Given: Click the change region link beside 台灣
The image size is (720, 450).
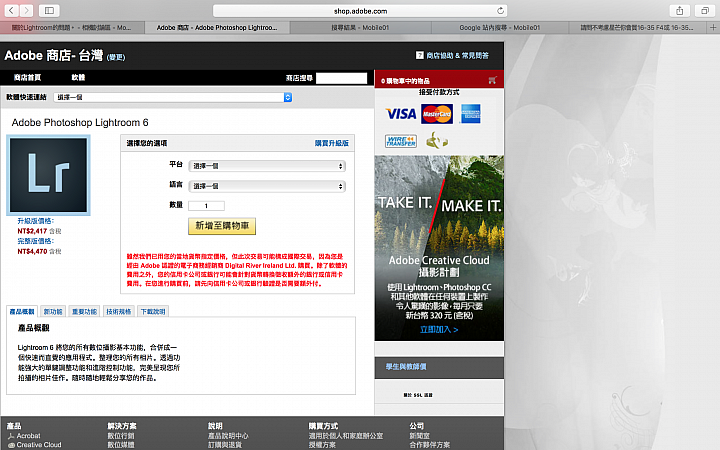Looking at the screenshot, I should (x=116, y=57).
